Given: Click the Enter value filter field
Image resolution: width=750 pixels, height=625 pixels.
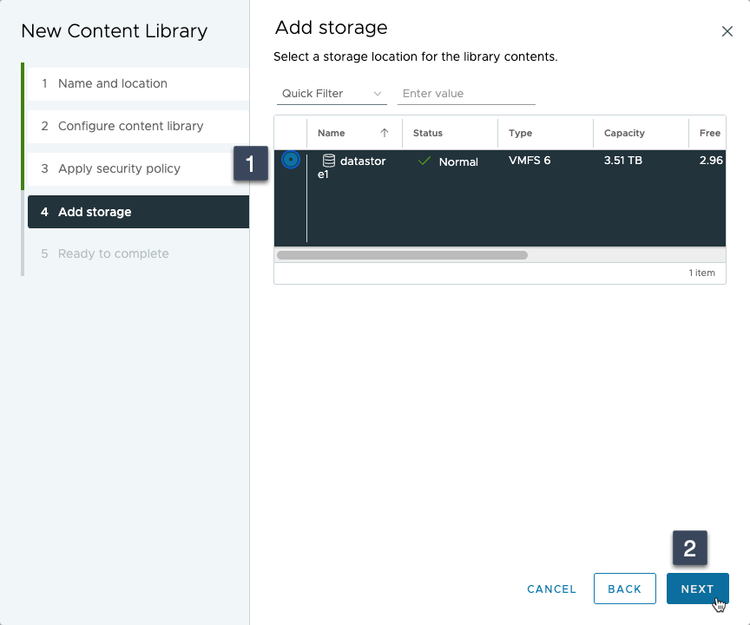Looking at the screenshot, I should click(x=466, y=94).
